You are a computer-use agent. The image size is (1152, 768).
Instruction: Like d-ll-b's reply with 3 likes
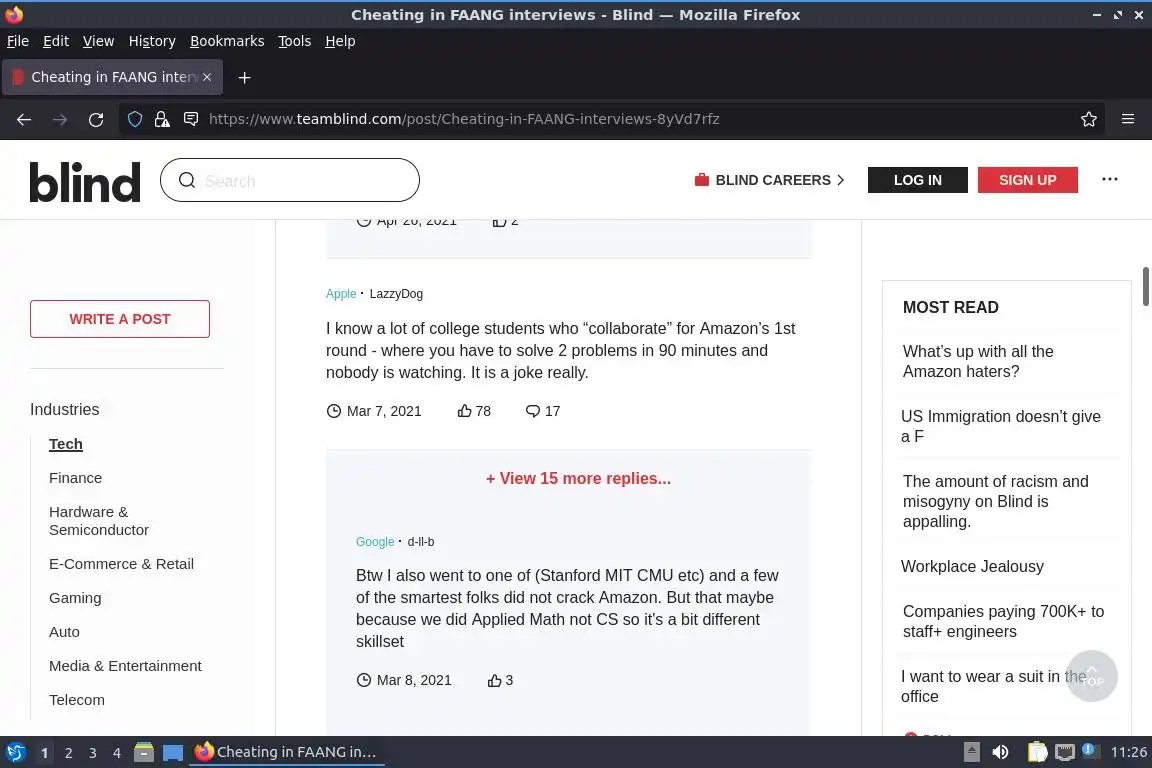click(x=494, y=681)
